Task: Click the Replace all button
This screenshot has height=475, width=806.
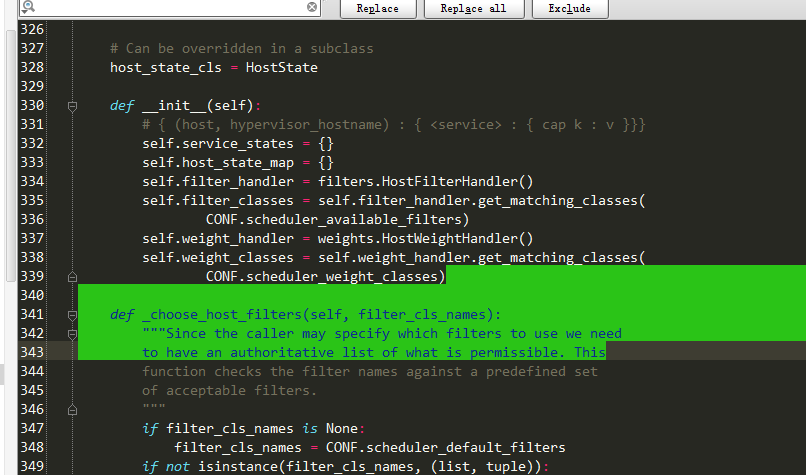Action: coord(474,9)
